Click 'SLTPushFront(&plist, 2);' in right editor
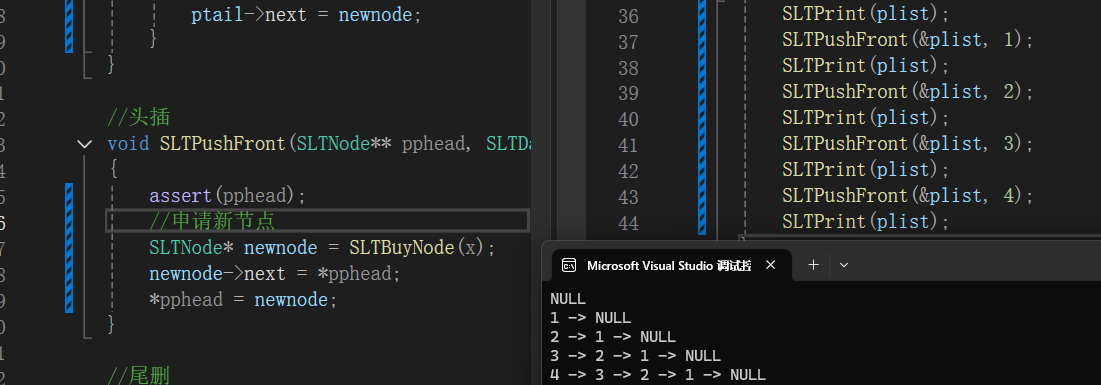This screenshot has height=385, width=1101. (x=908, y=91)
